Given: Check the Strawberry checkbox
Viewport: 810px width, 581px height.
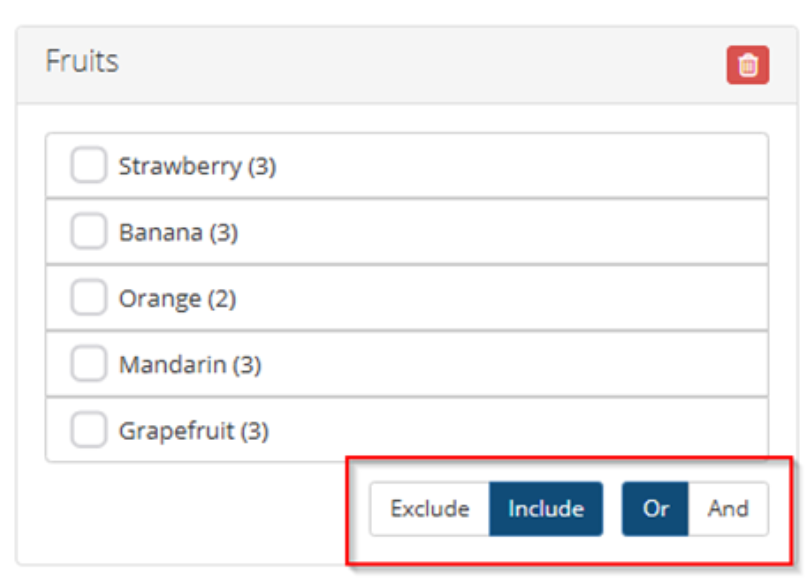Looking at the screenshot, I should coord(88,166).
